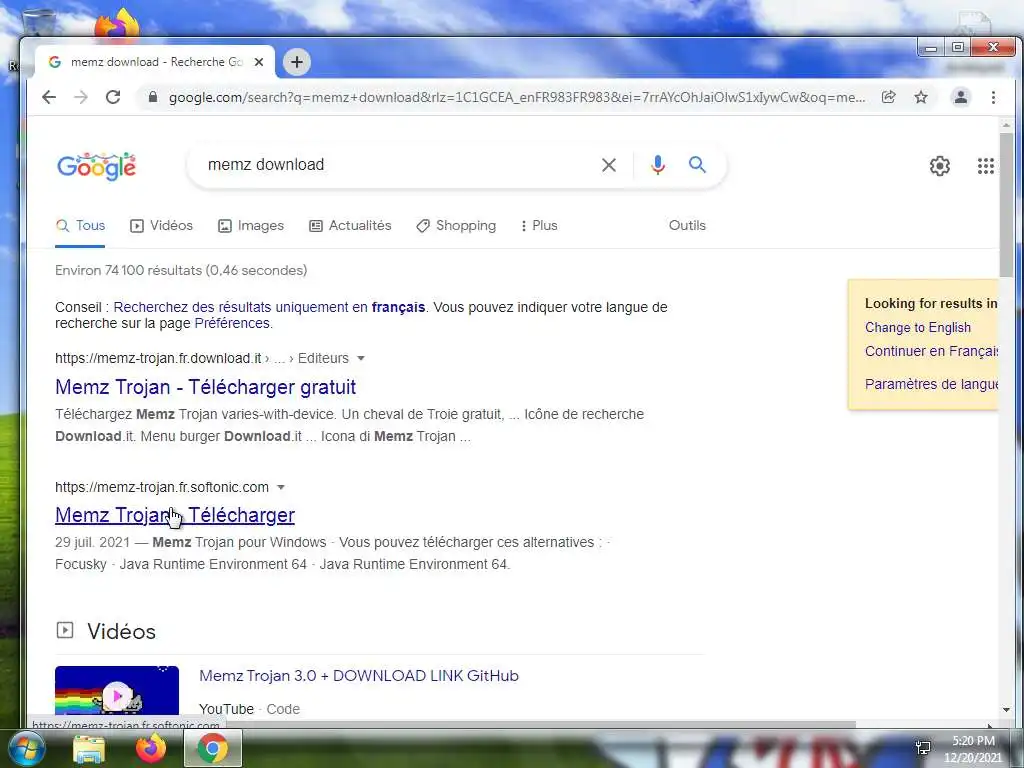
Task: Switch to the Images tab
Action: pos(251,225)
